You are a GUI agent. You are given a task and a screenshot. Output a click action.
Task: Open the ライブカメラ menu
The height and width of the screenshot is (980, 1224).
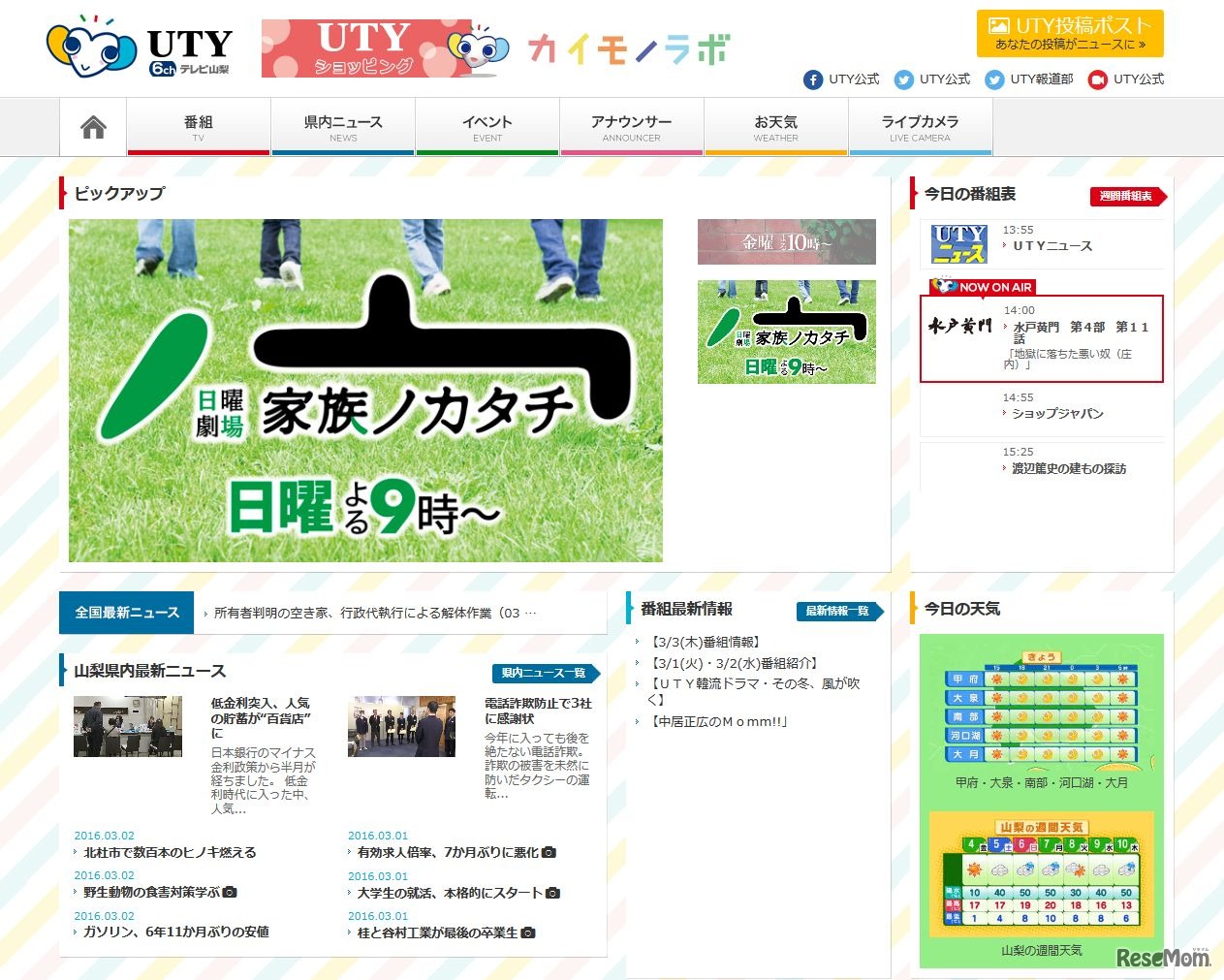(921, 127)
